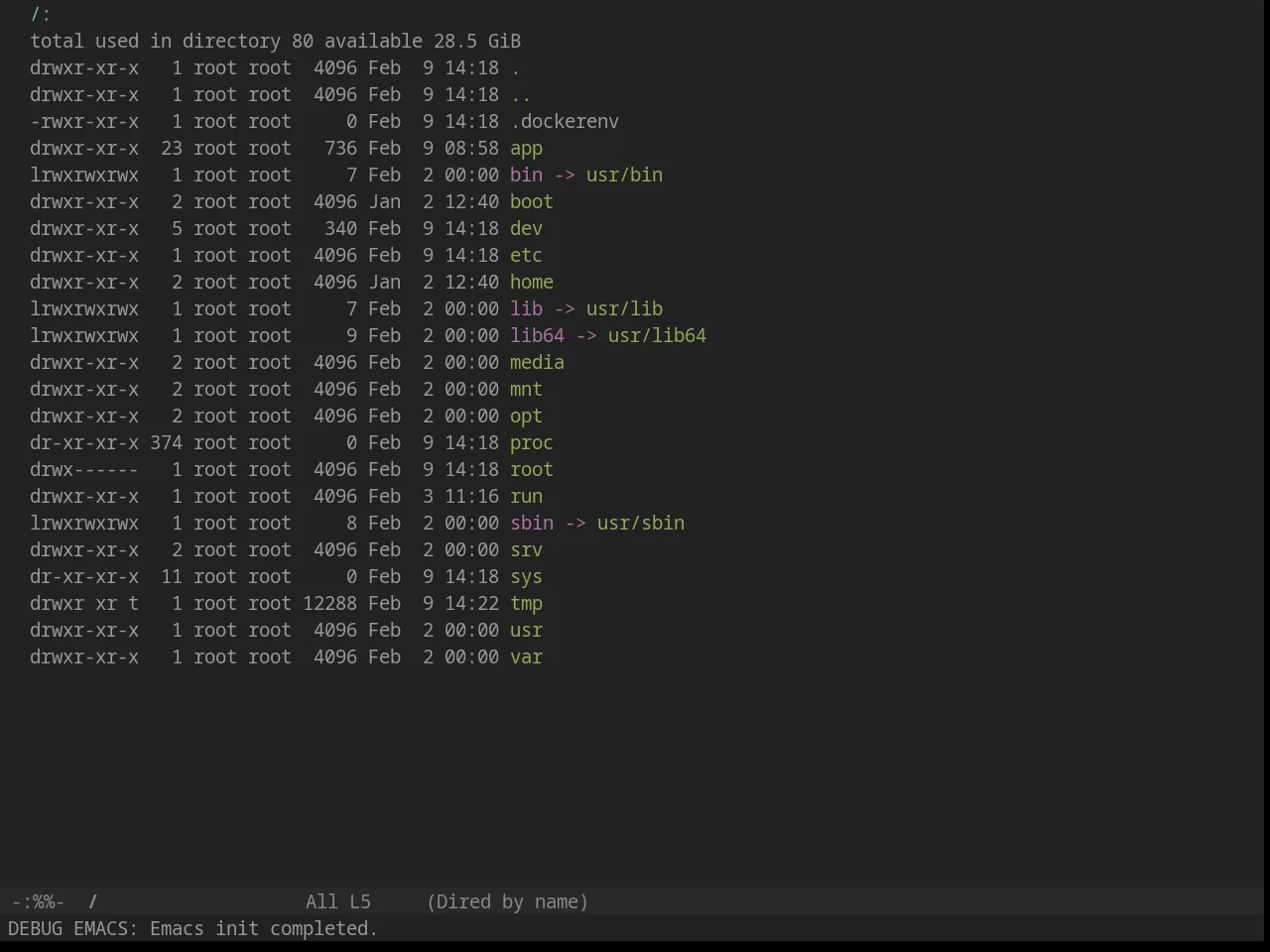Open the boot directory

pyautogui.click(x=532, y=202)
